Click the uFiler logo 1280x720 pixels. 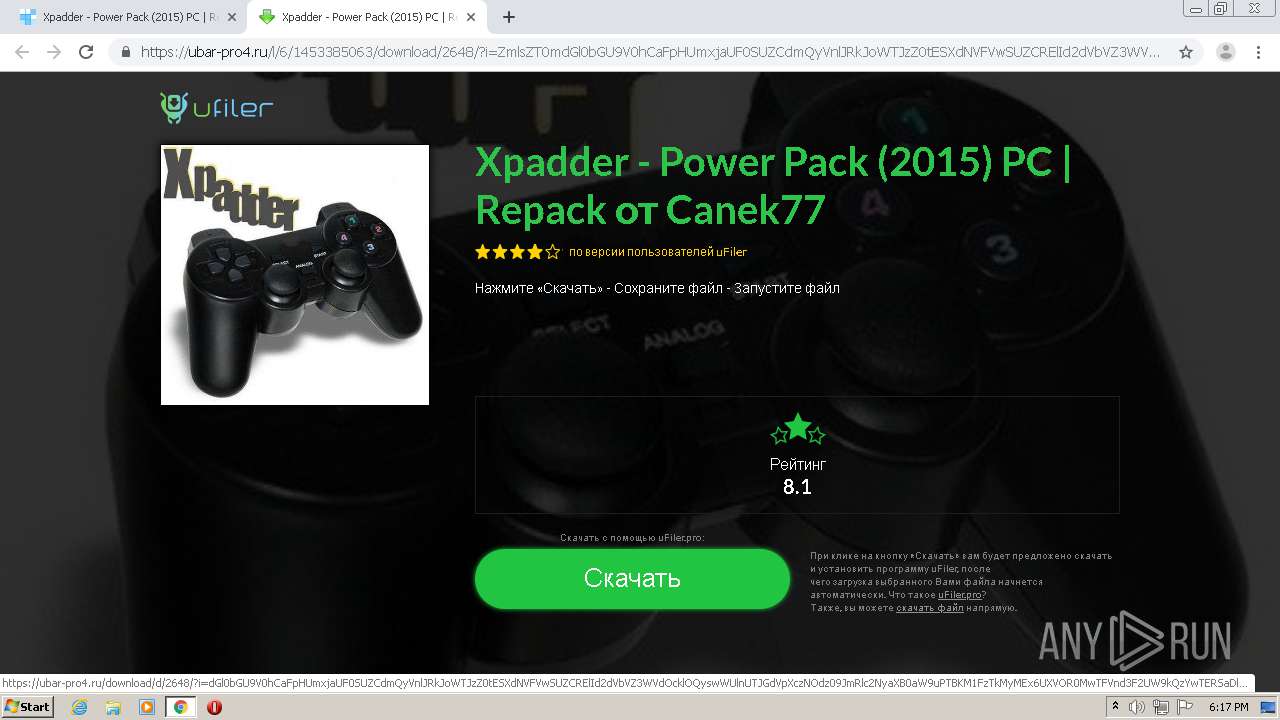tap(217, 108)
